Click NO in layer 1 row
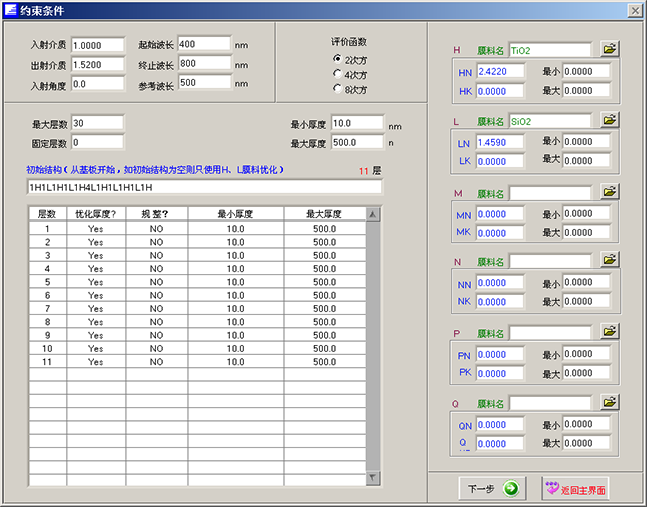 (x=156, y=229)
